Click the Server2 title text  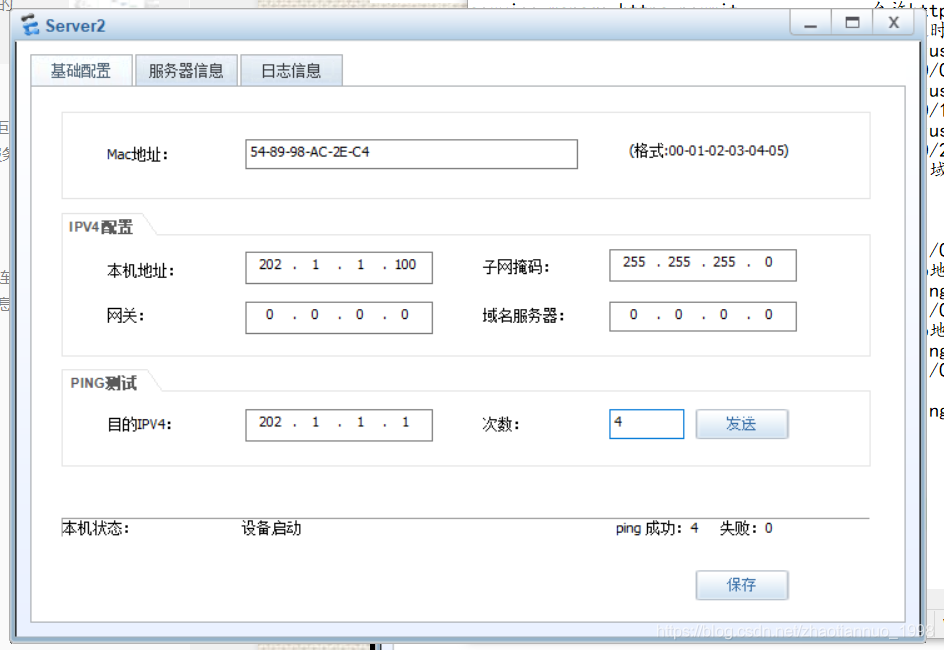click(75, 26)
